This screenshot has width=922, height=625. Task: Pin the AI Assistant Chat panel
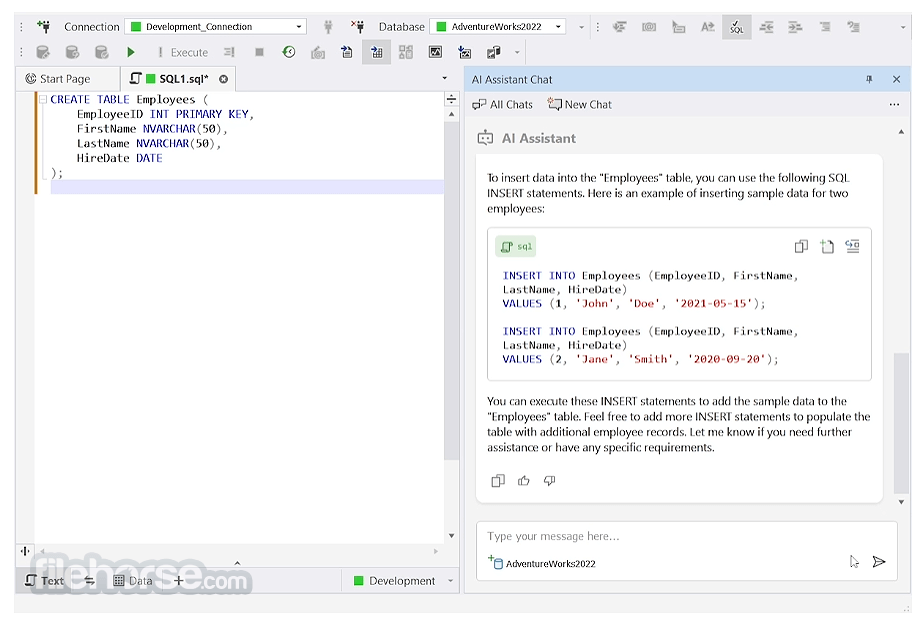click(869, 79)
